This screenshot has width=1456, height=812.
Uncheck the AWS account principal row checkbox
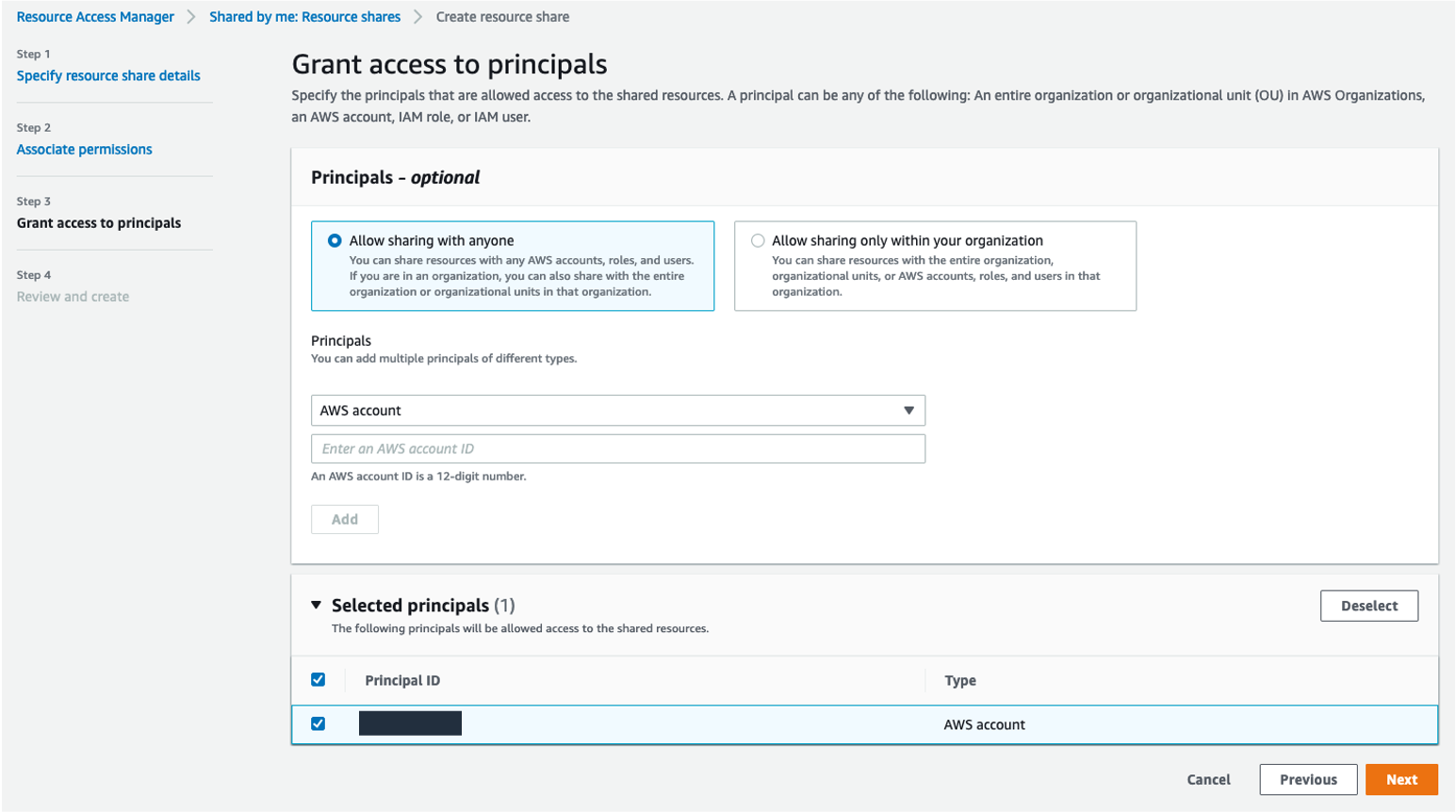click(x=319, y=724)
